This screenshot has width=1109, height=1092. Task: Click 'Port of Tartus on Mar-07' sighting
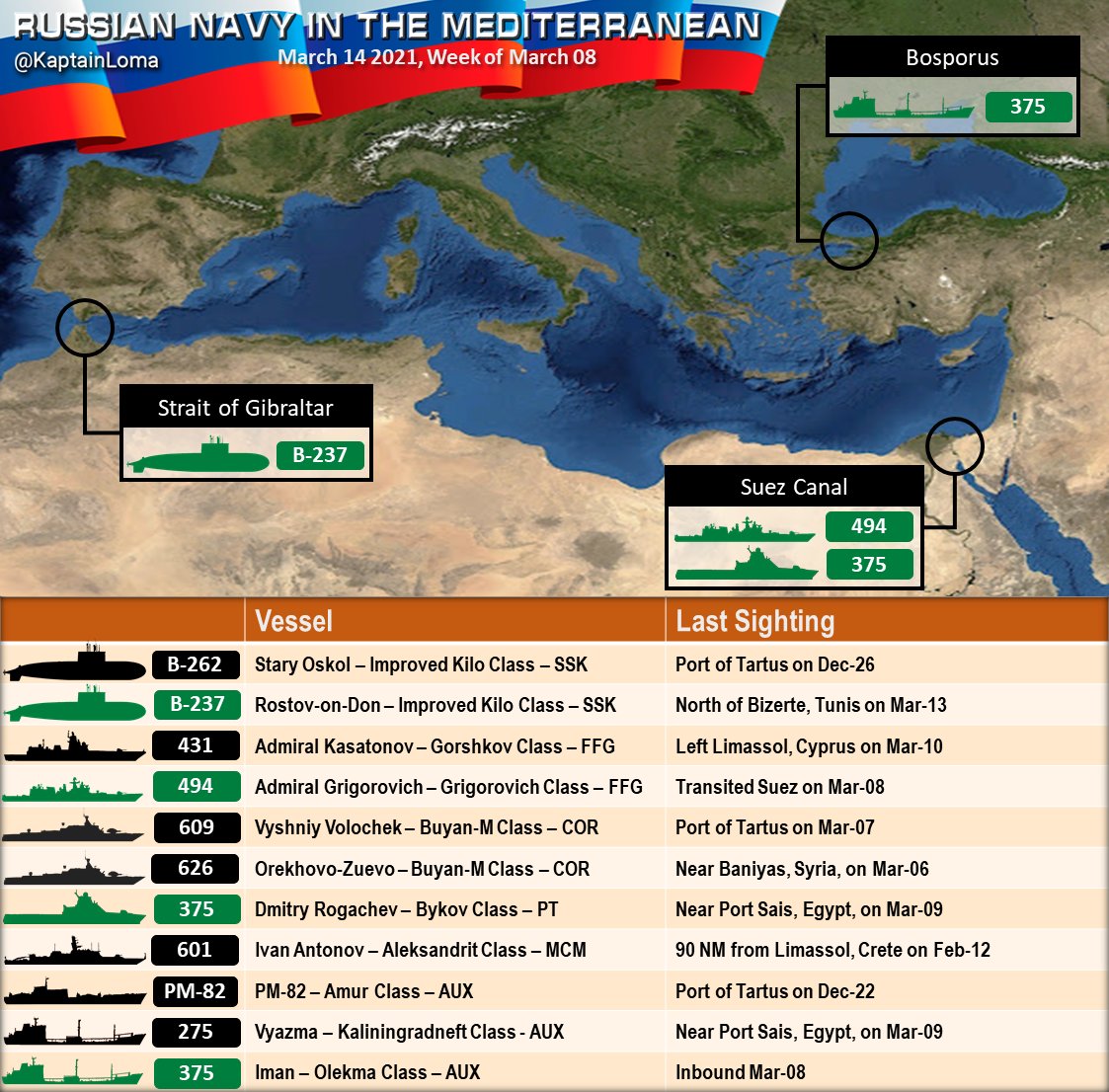click(775, 827)
